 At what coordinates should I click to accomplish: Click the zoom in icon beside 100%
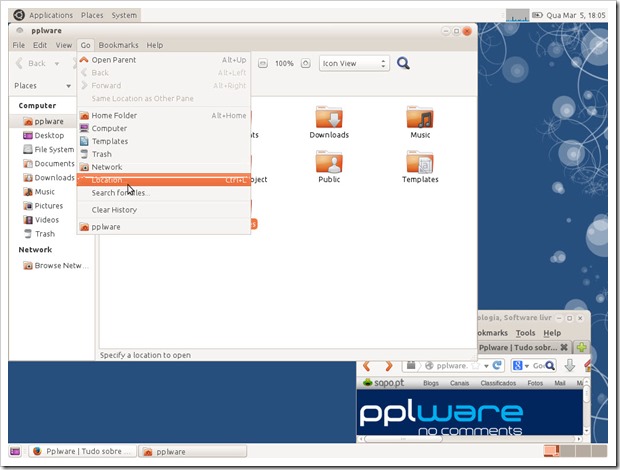pyautogui.click(x=306, y=63)
